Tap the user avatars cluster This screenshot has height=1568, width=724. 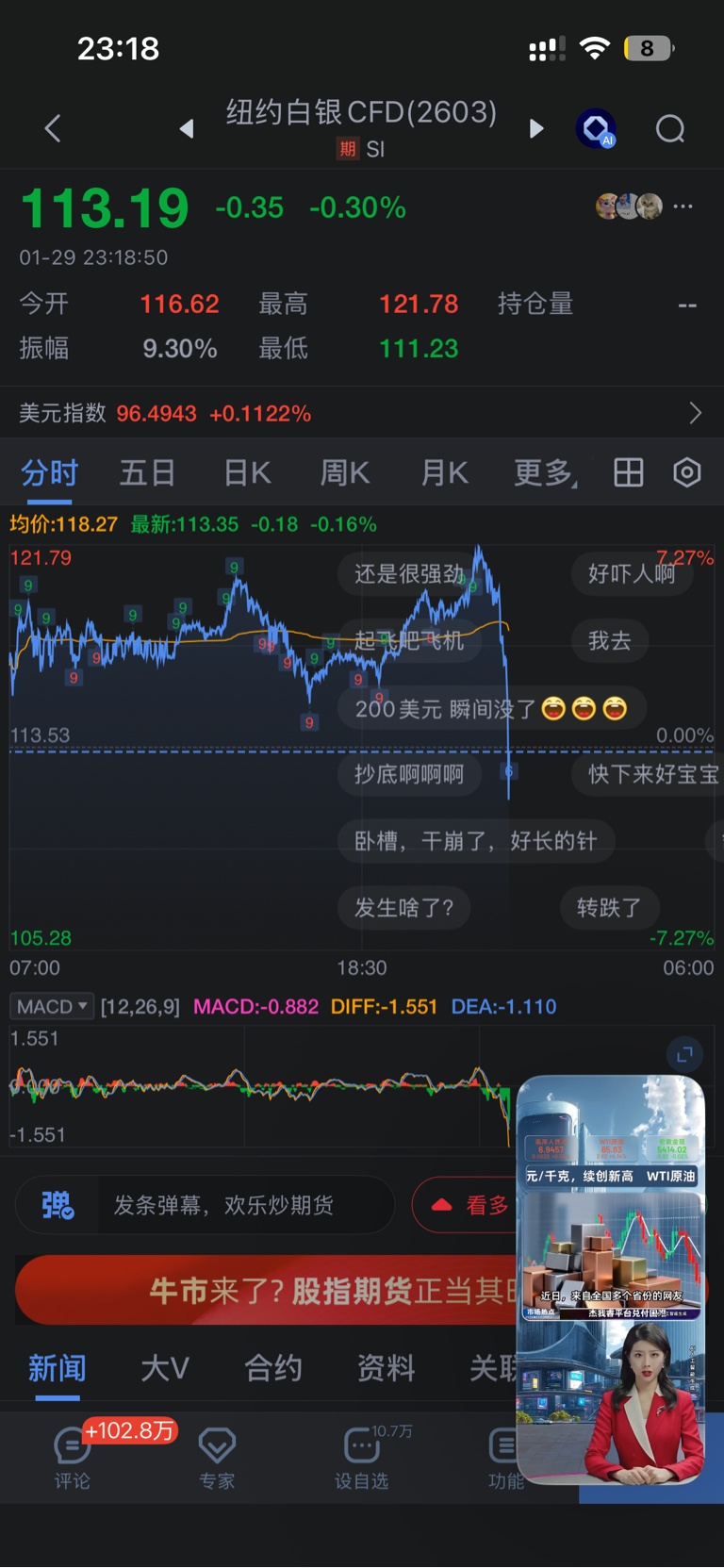629,206
